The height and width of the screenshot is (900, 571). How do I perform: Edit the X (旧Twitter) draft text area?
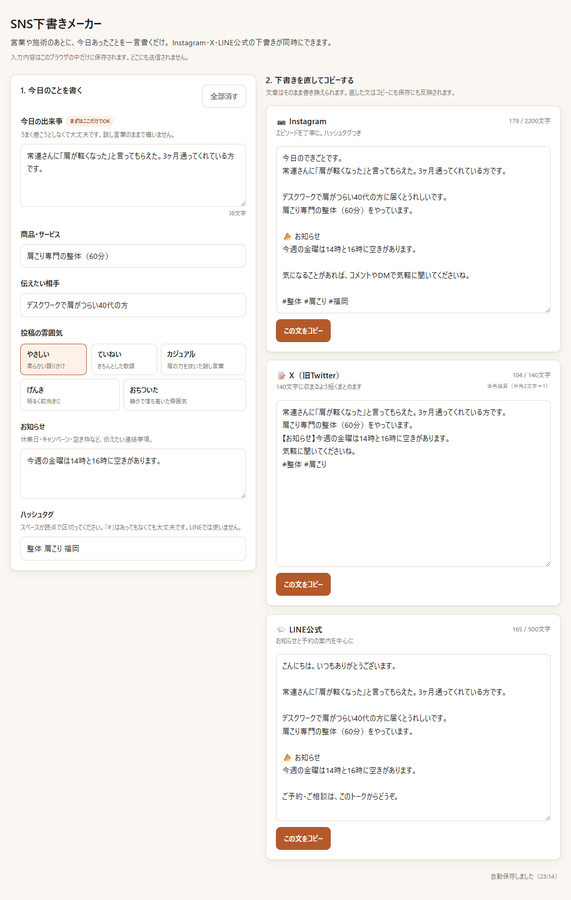(413, 483)
